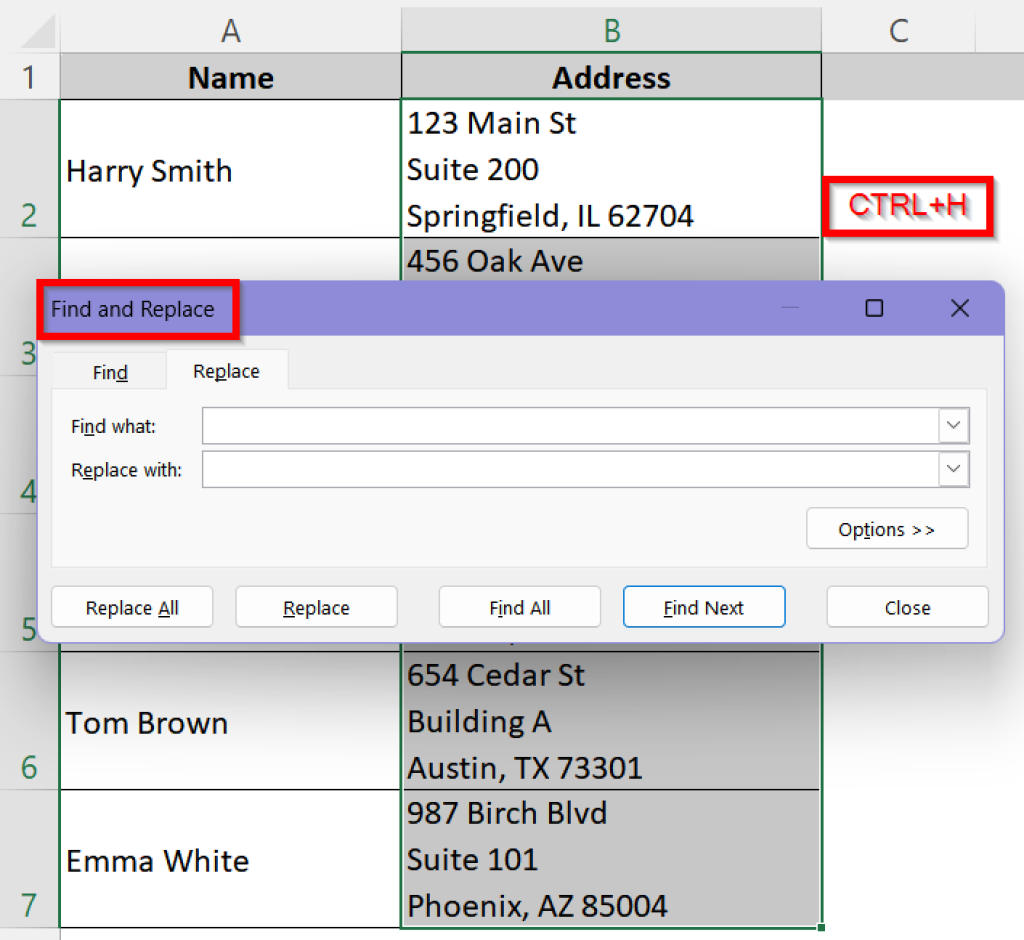Click inside the Find what field

coord(570,425)
